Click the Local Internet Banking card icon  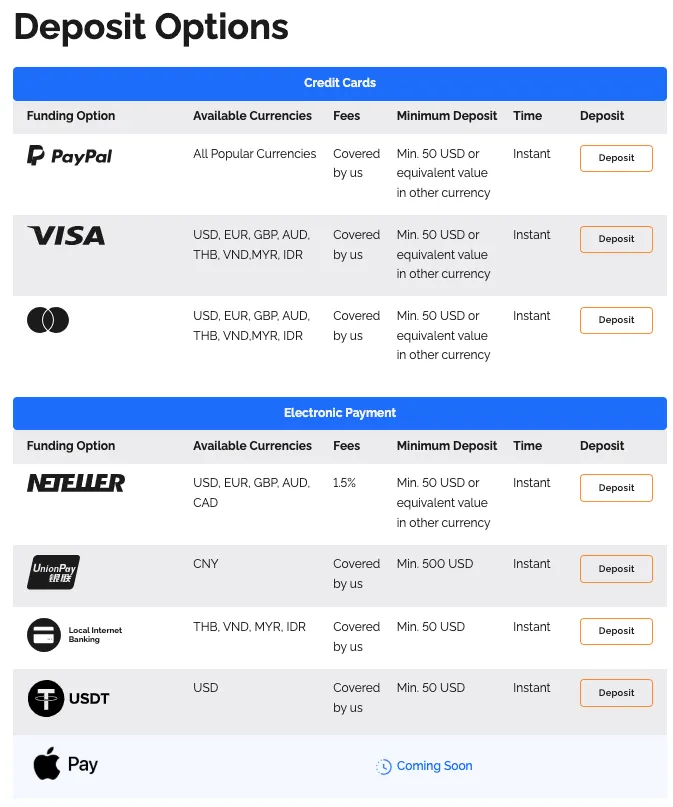[x=44, y=635]
